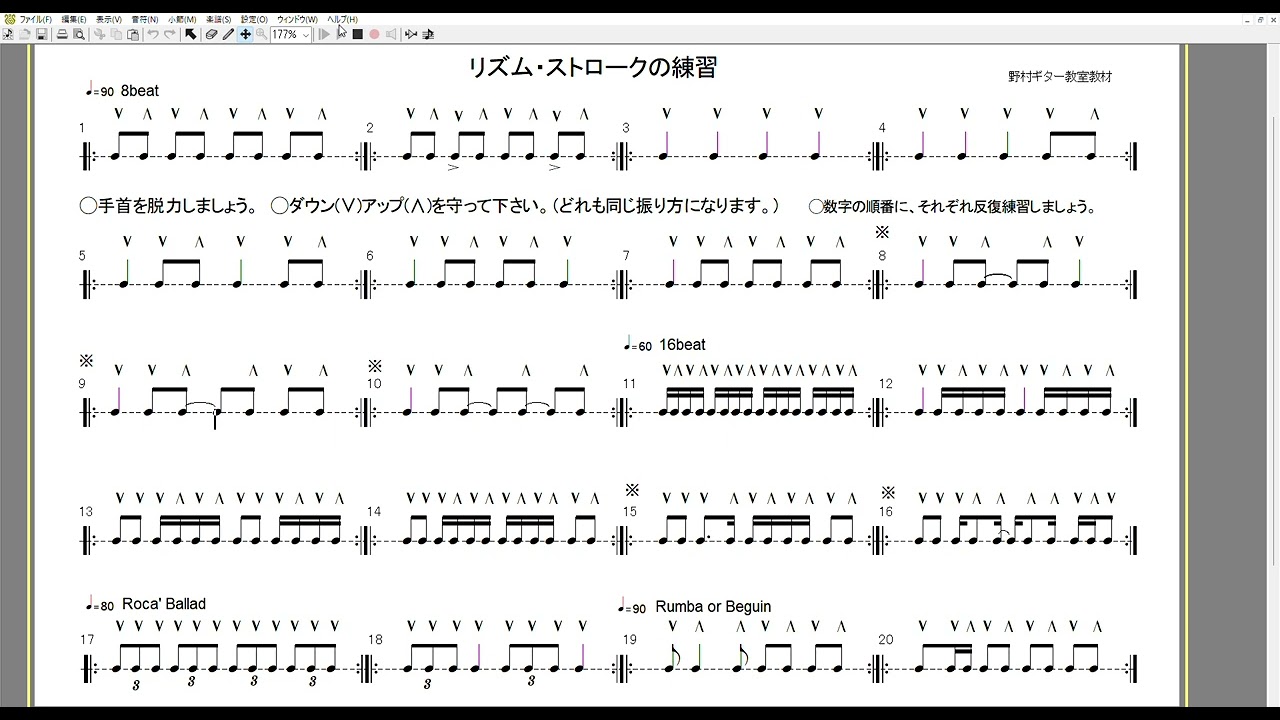Open the 小節(M) menu

click(x=182, y=19)
